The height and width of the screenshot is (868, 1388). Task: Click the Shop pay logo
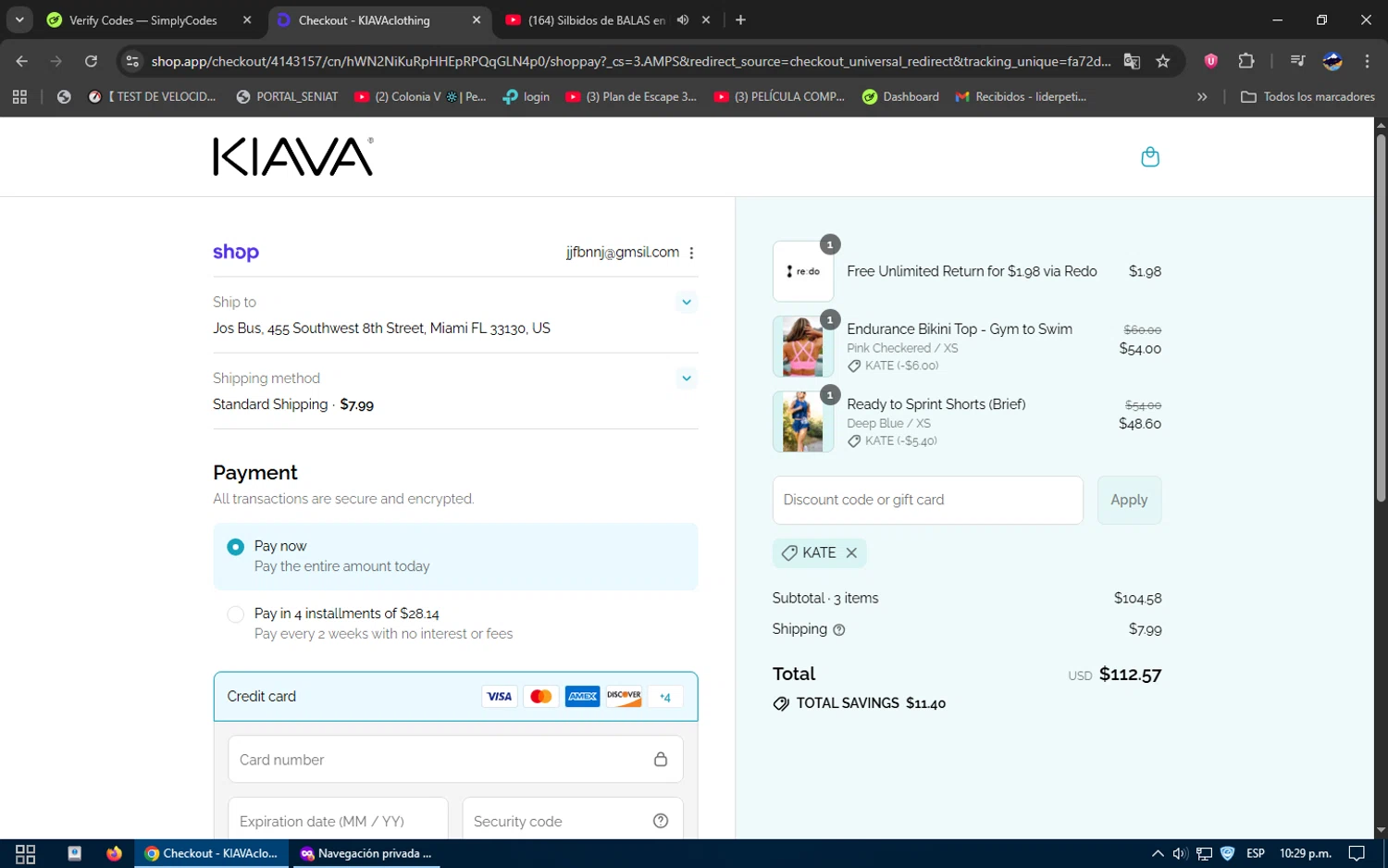tap(236, 252)
